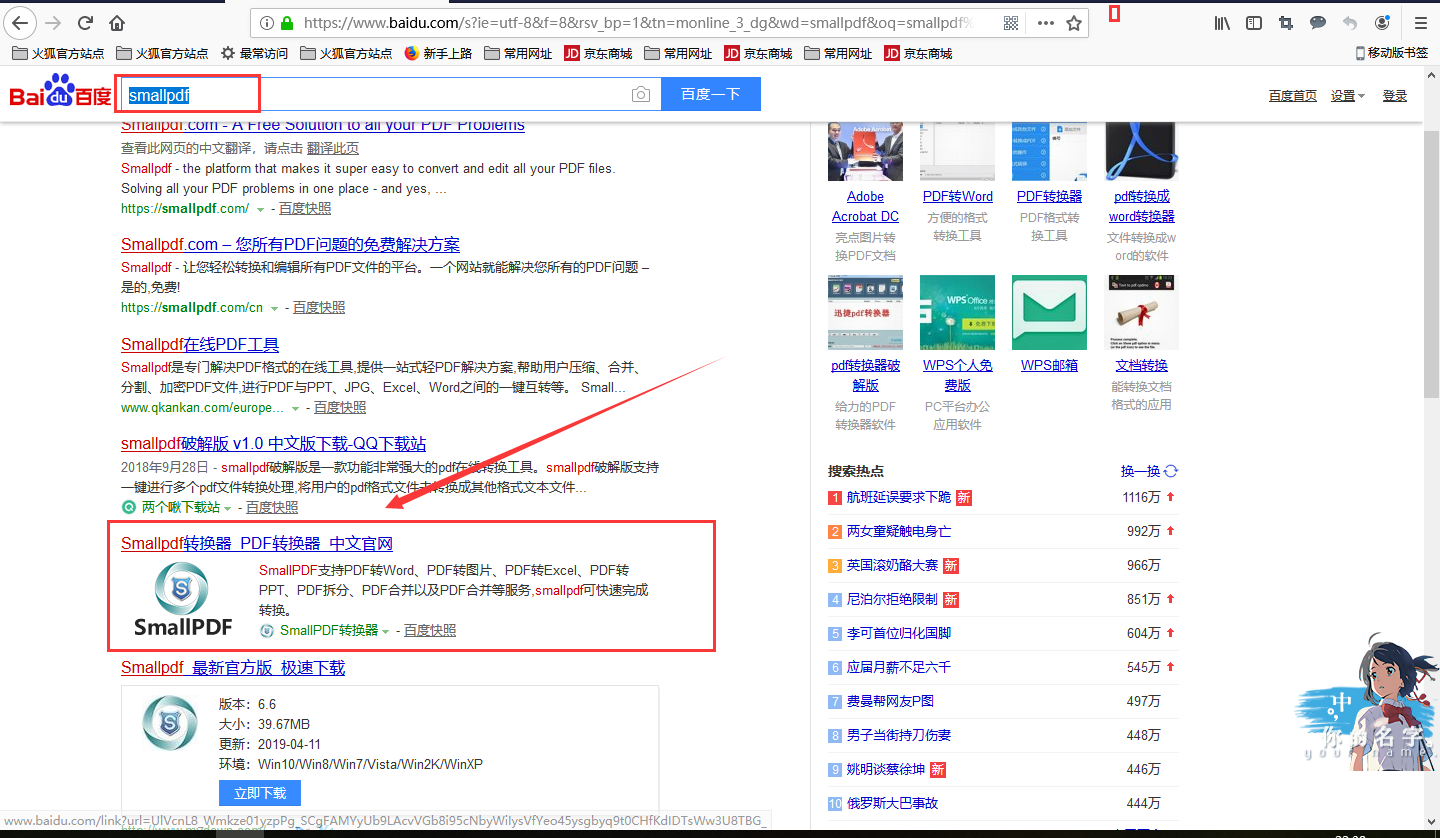Open page actions three-dot menu
1440x838 pixels.
[x=1045, y=22]
